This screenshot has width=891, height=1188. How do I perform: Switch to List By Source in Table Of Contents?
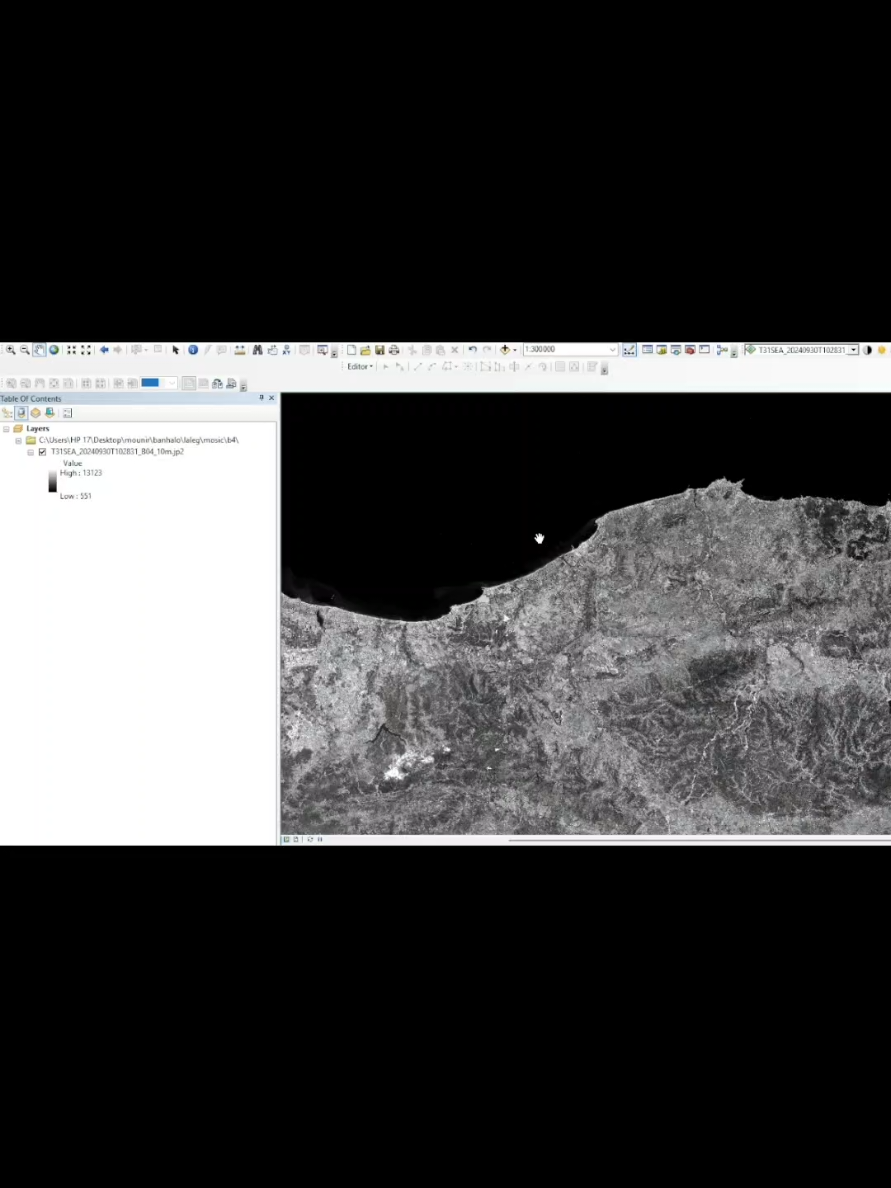22,413
